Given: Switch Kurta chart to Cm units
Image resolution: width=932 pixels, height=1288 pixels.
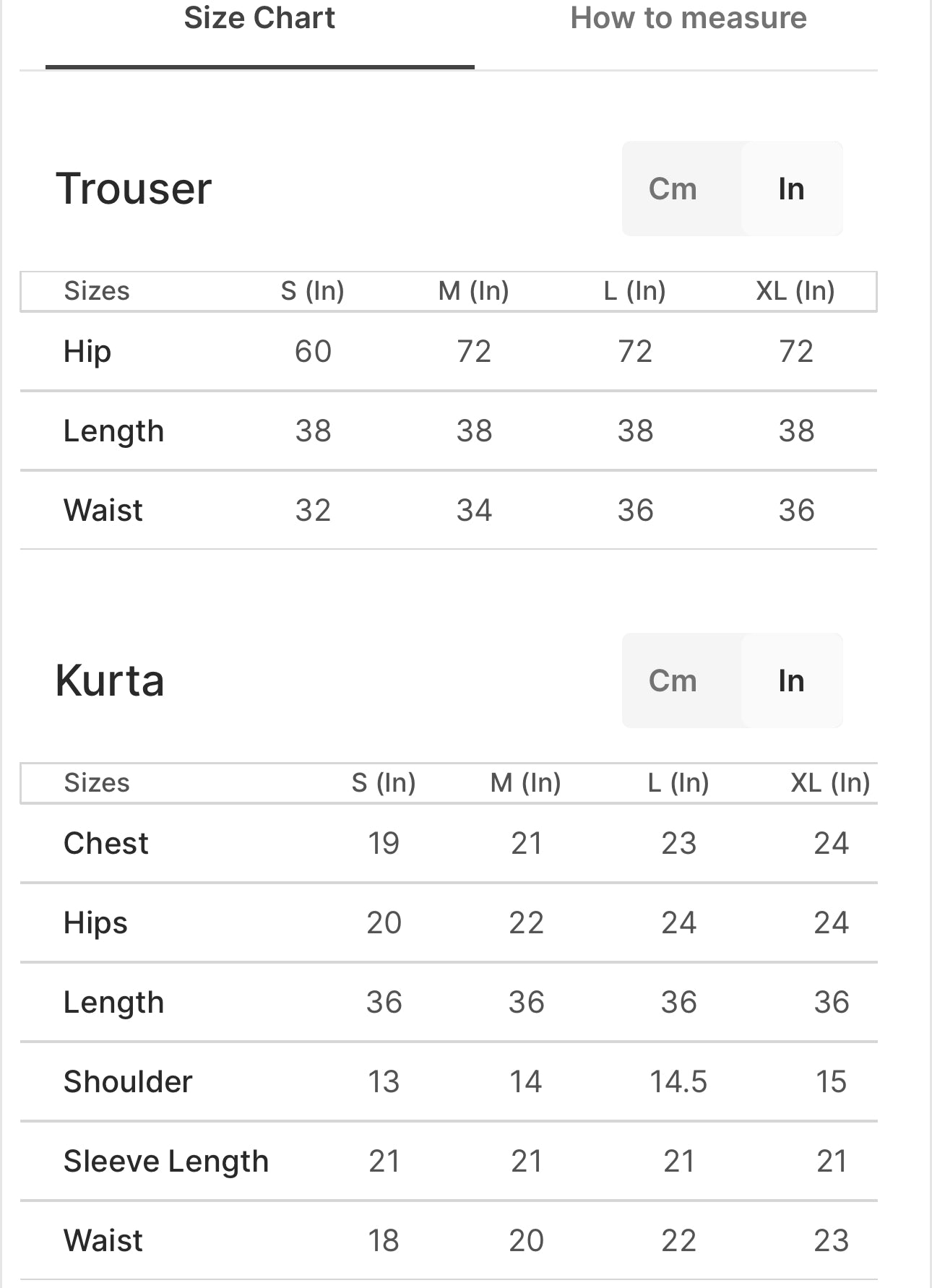Looking at the screenshot, I should [x=673, y=681].
